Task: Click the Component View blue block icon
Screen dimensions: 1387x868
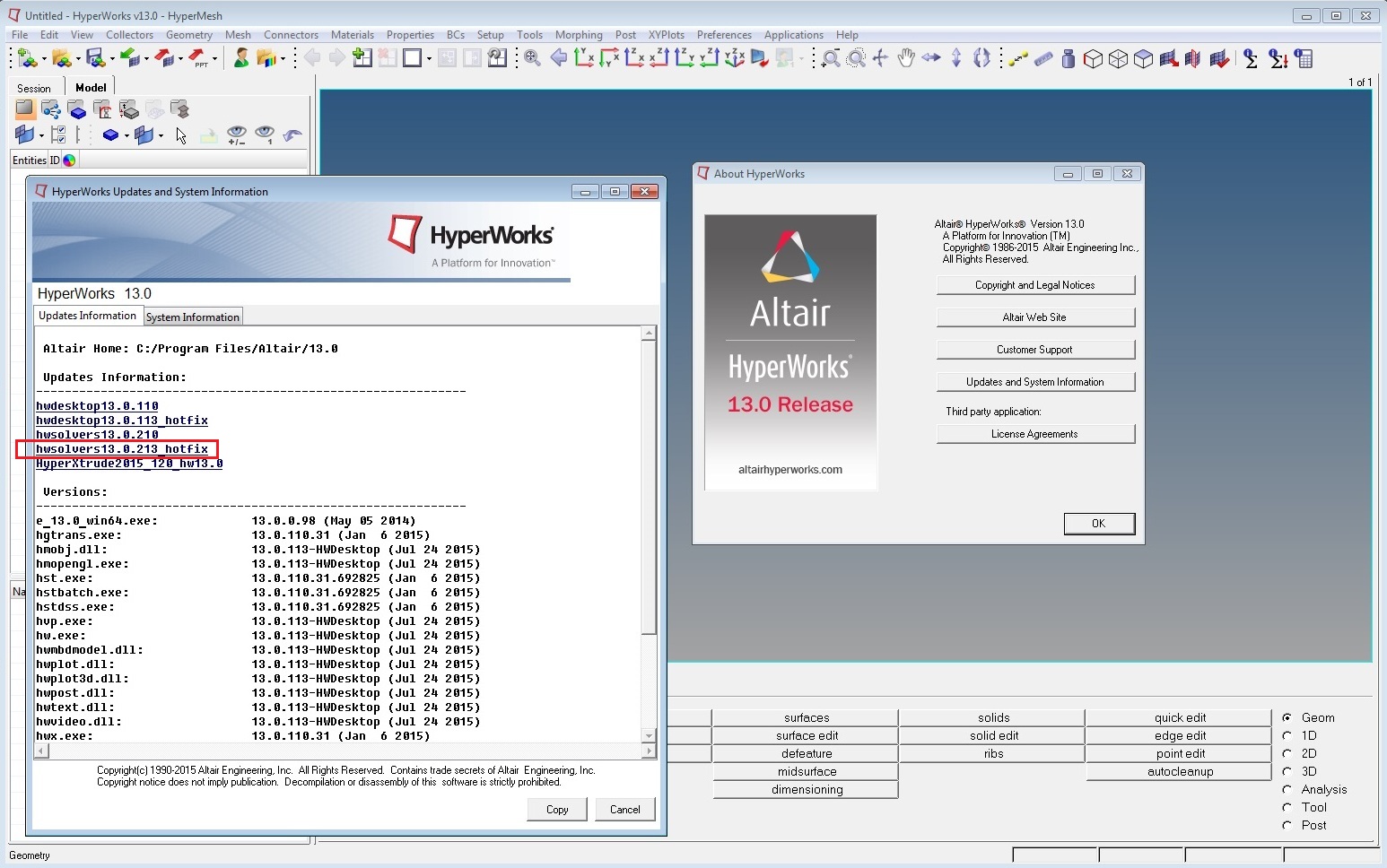Action: tap(77, 110)
